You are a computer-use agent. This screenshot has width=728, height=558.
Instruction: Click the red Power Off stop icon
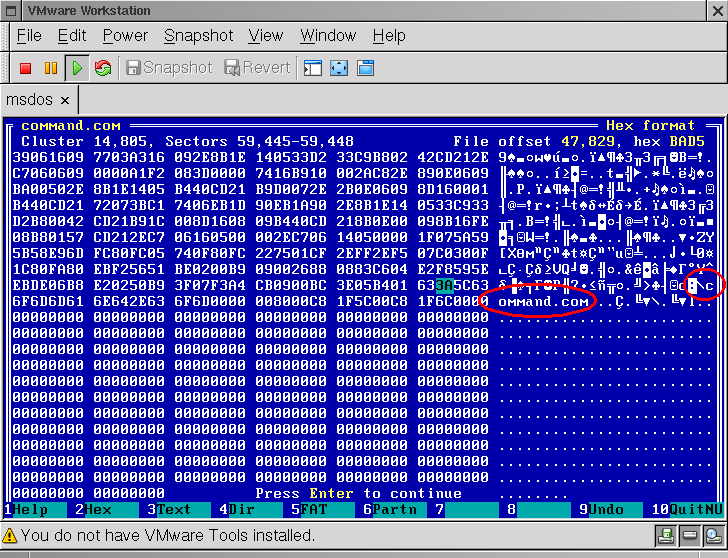pos(26,68)
